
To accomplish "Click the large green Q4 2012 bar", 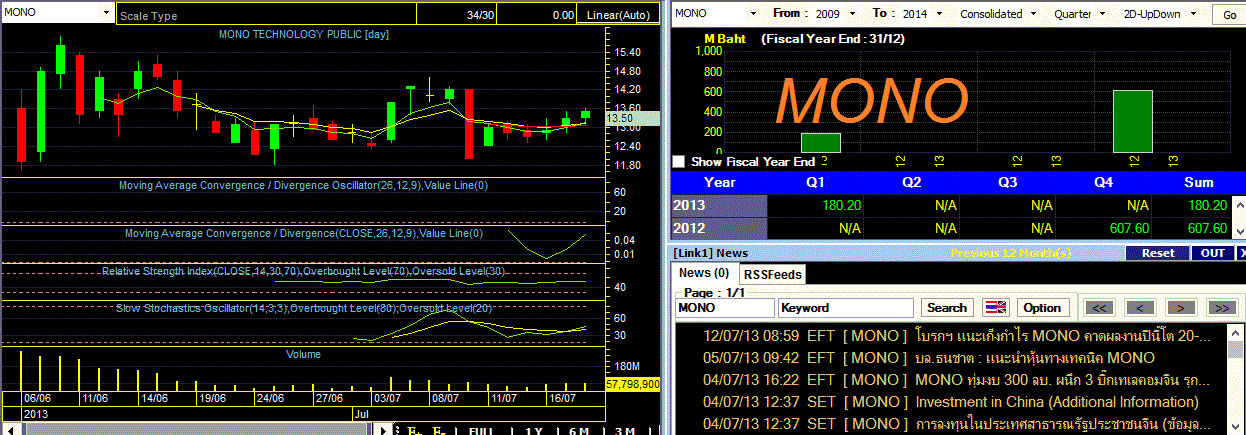I will pos(1132,121).
